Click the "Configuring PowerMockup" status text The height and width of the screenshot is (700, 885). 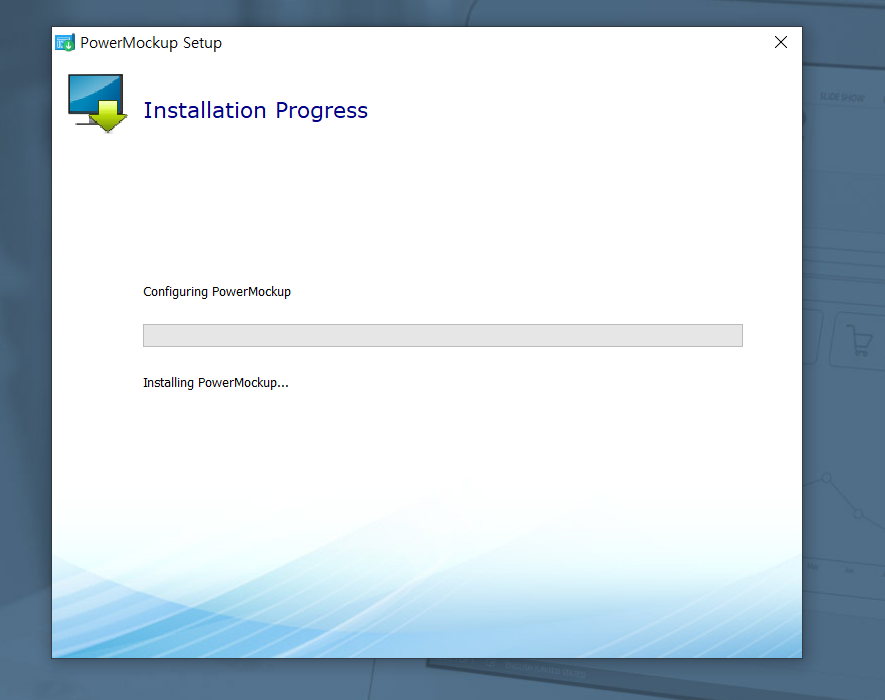(x=217, y=292)
